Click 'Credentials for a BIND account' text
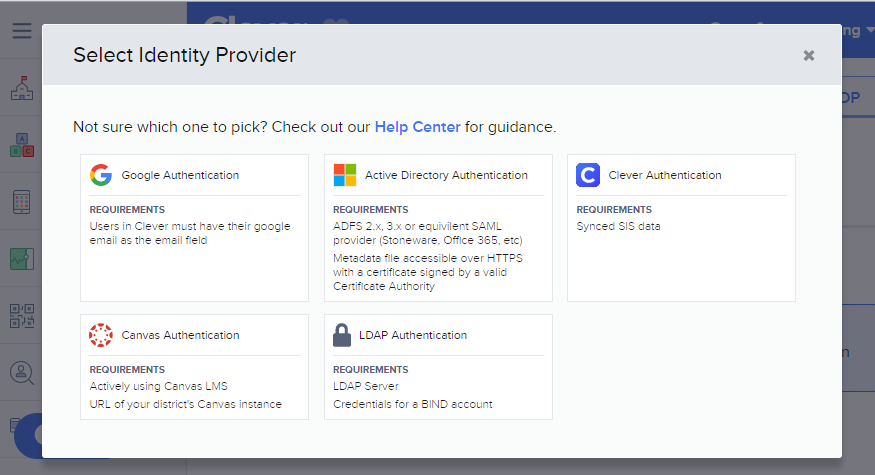 pos(412,404)
